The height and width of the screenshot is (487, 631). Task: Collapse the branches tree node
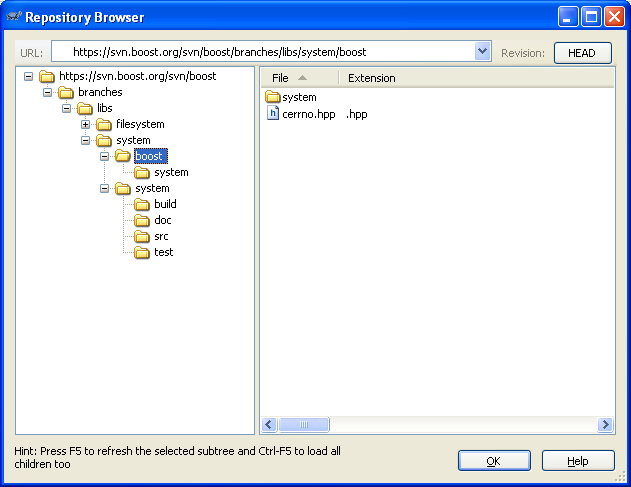(47, 93)
